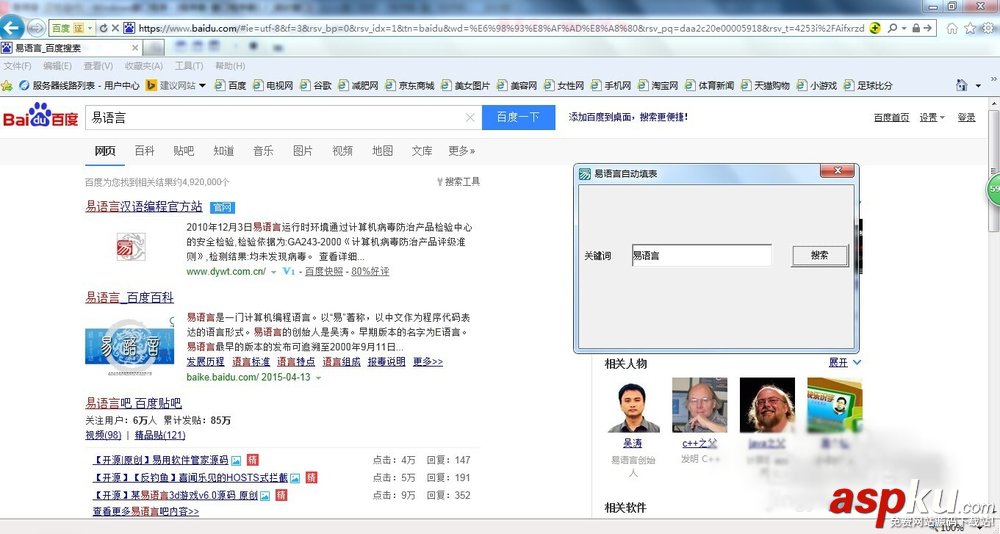
Task: Click the lock security icon in address bar
Action: click(915, 28)
